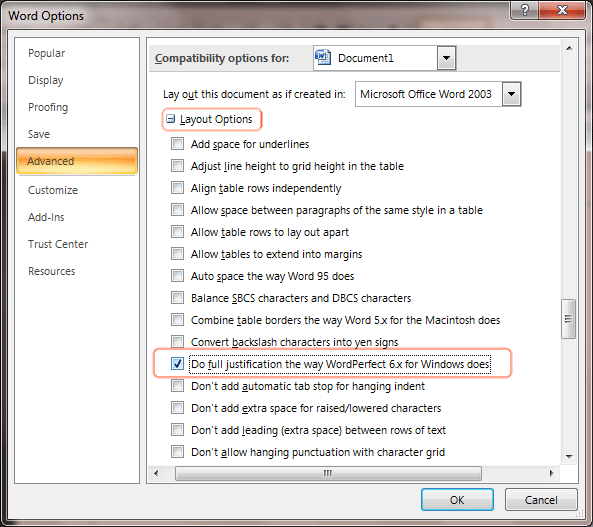593x527 pixels.
Task: Click the vertical scrollbar down arrow
Action: pos(569,457)
